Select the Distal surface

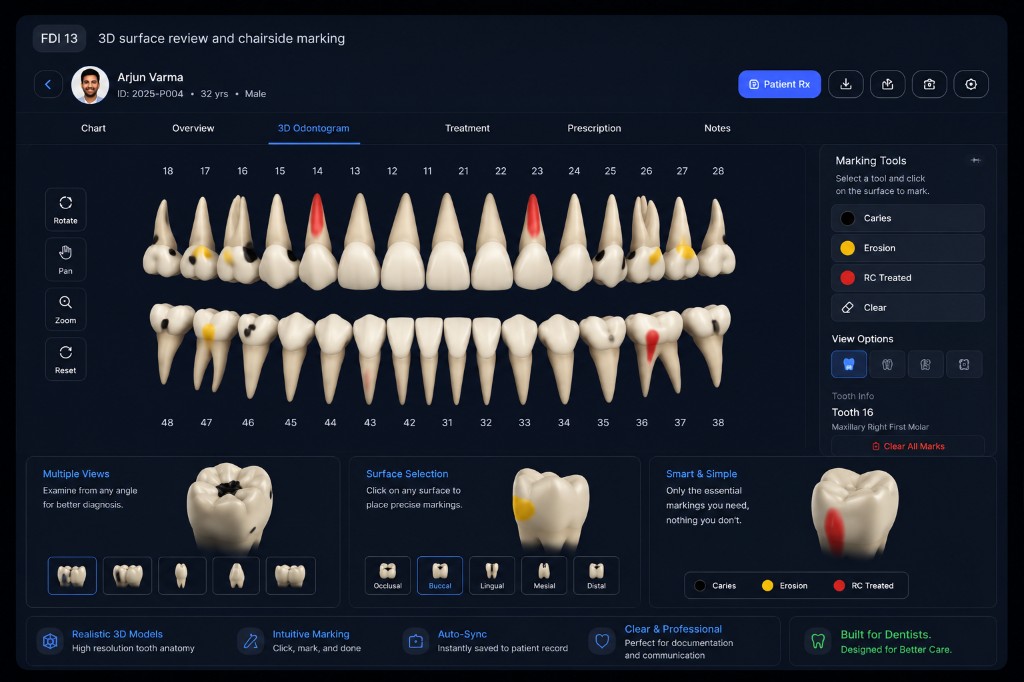[x=596, y=576]
